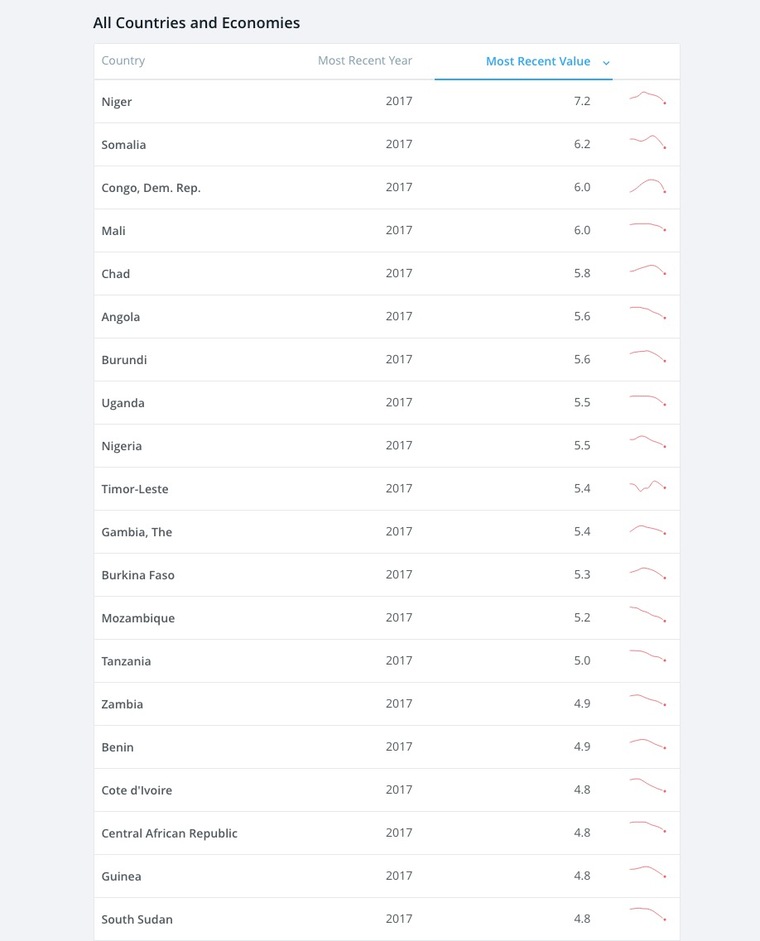Open the Niger country link

[x=117, y=102]
